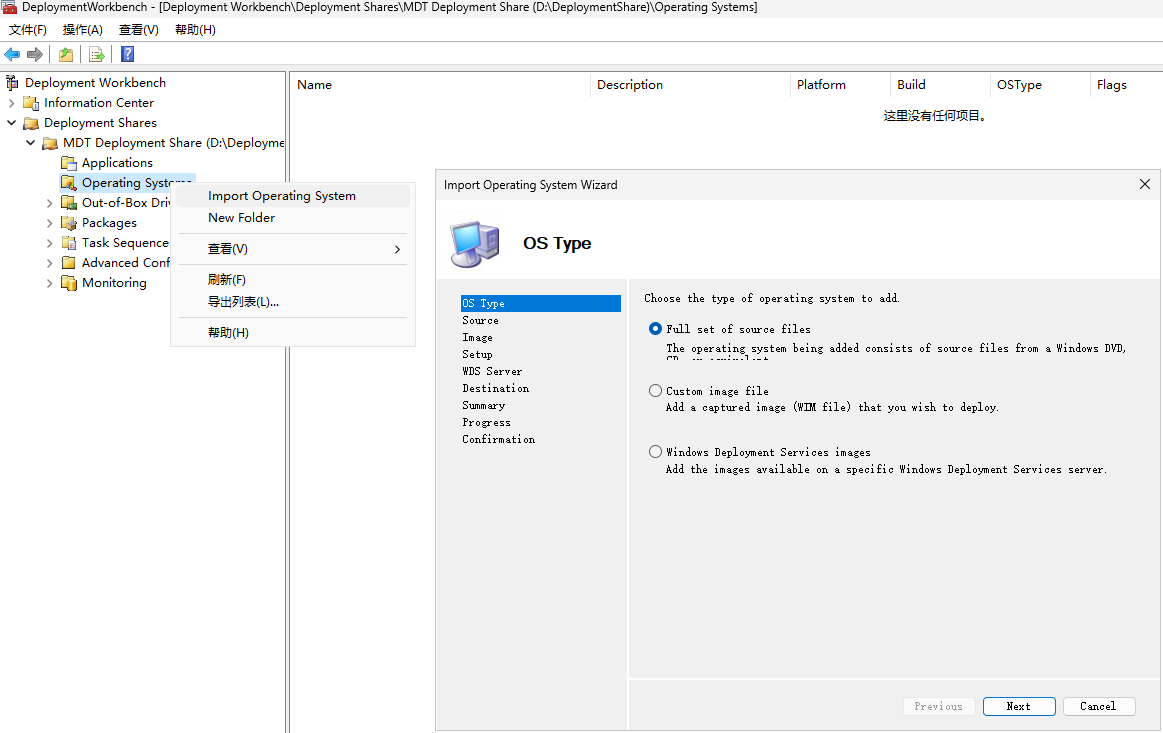Image resolution: width=1163 pixels, height=733 pixels.
Task: Select the Full set of source files option
Action: pos(655,328)
